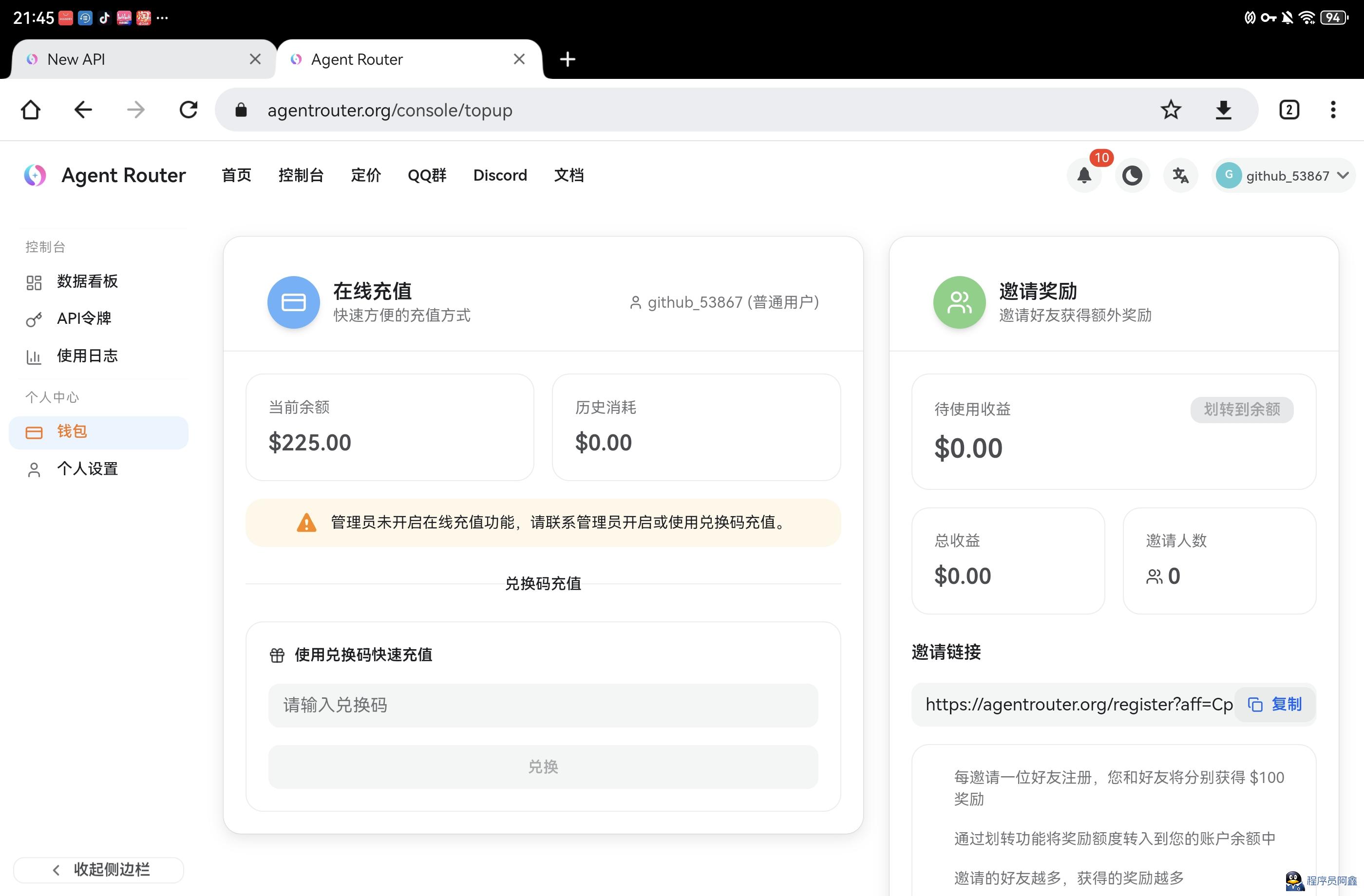
Task: Select the 钱包 wallet item in sidebar
Action: click(73, 432)
